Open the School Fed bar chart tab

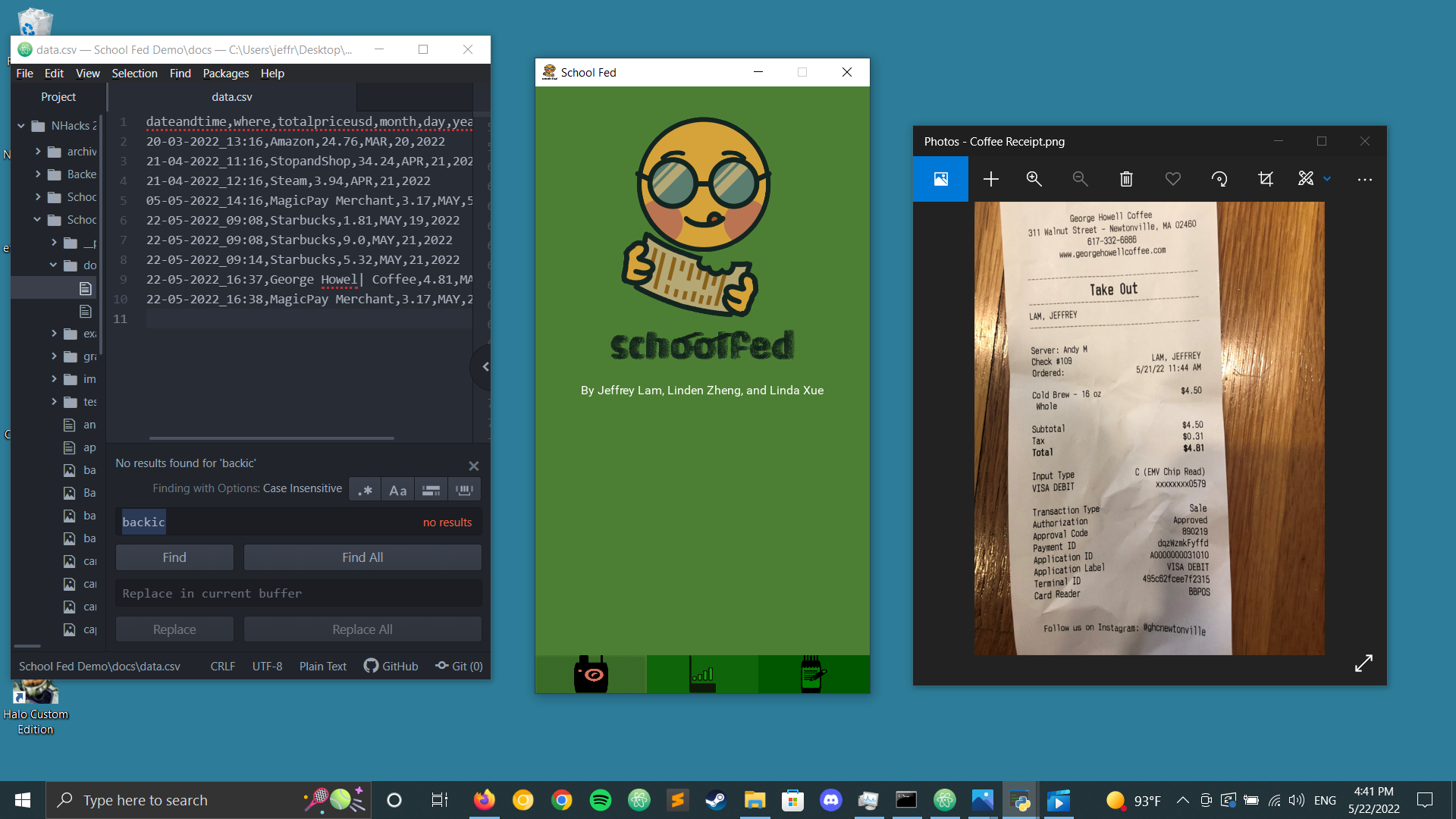coord(702,674)
